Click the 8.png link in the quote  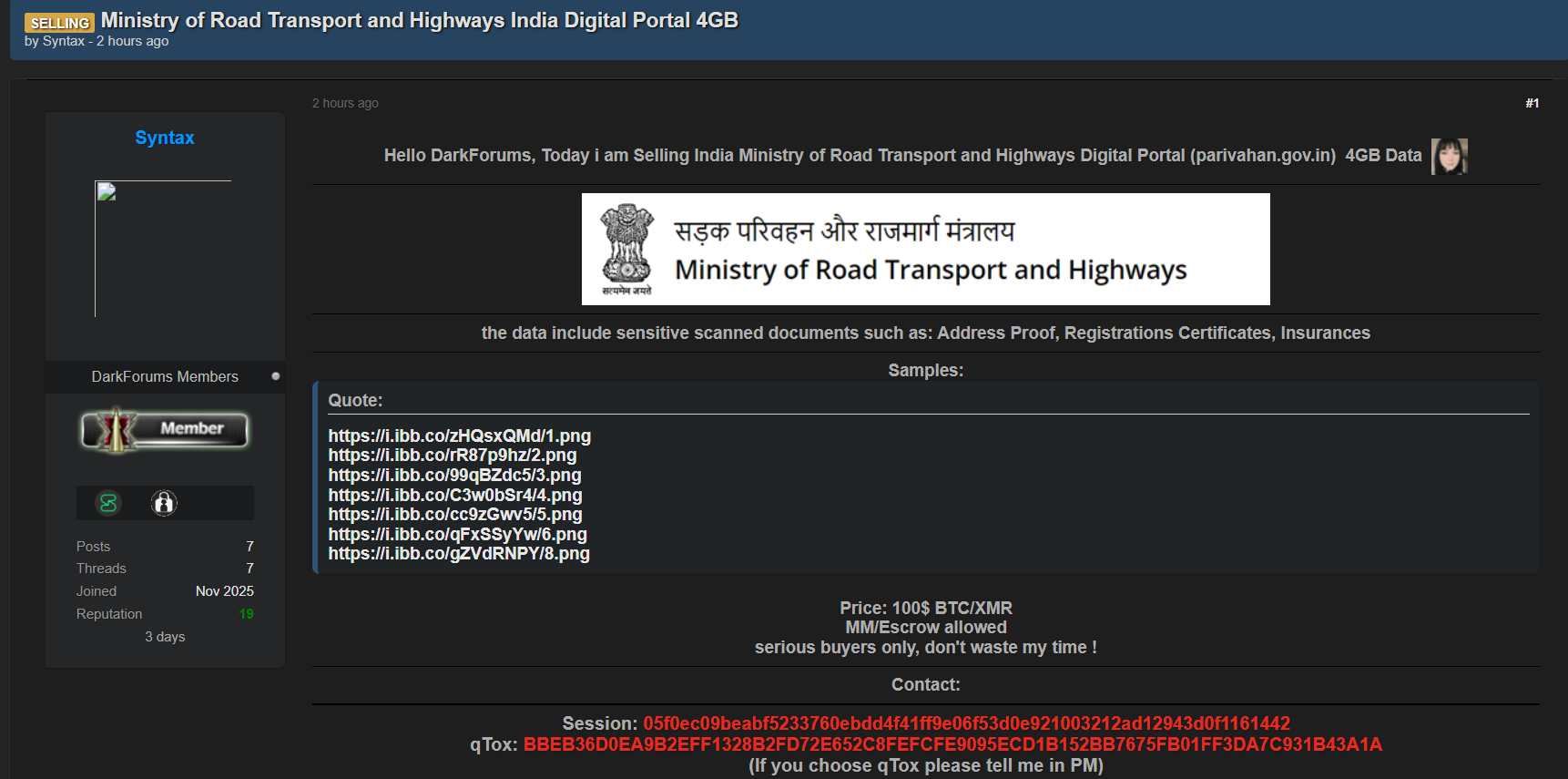458,553
